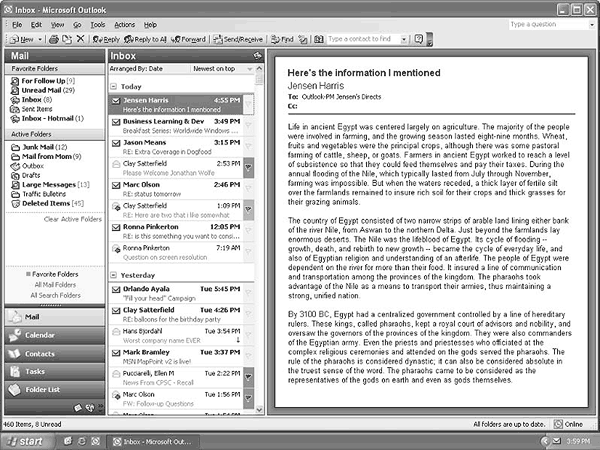The width and height of the screenshot is (600, 450).
Task: Click the Delete X toolbar icon
Action: (x=80, y=39)
